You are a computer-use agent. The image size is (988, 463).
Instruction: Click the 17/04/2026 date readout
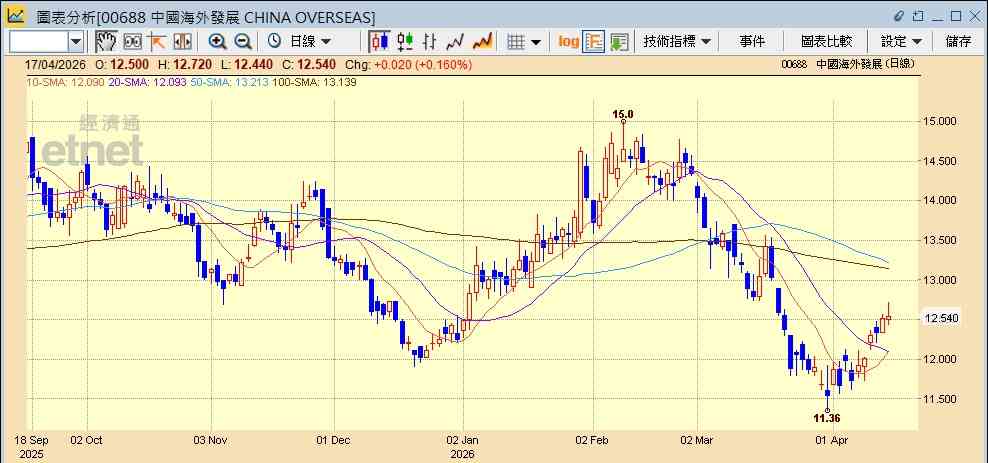tap(55, 64)
